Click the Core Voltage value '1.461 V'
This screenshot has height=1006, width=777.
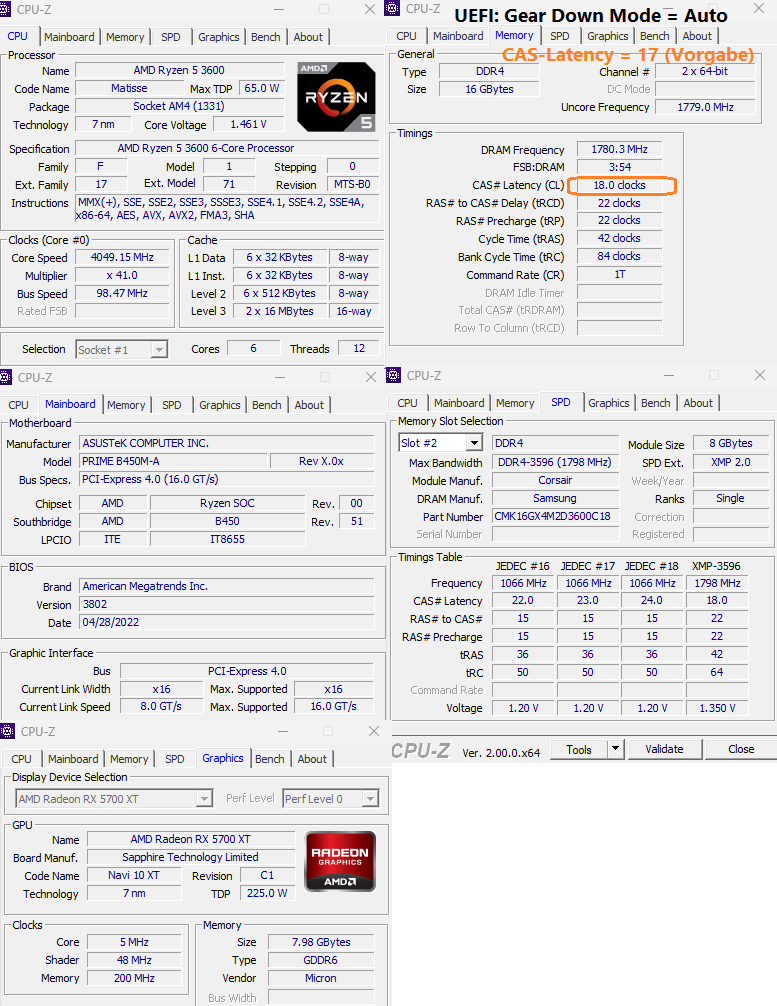coord(248,124)
